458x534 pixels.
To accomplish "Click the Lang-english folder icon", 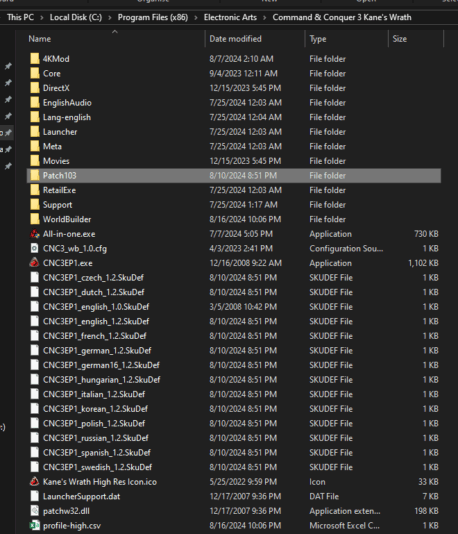I will (35, 117).
